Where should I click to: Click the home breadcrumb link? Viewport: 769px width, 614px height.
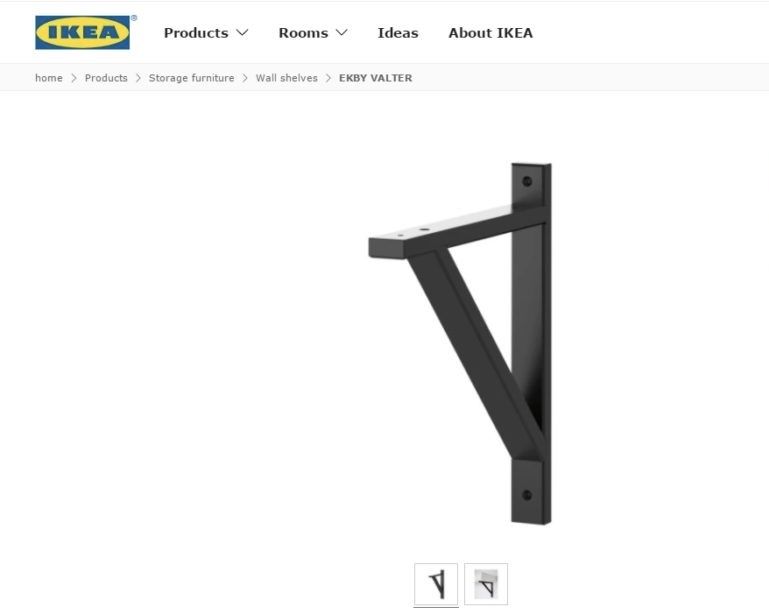pos(49,78)
